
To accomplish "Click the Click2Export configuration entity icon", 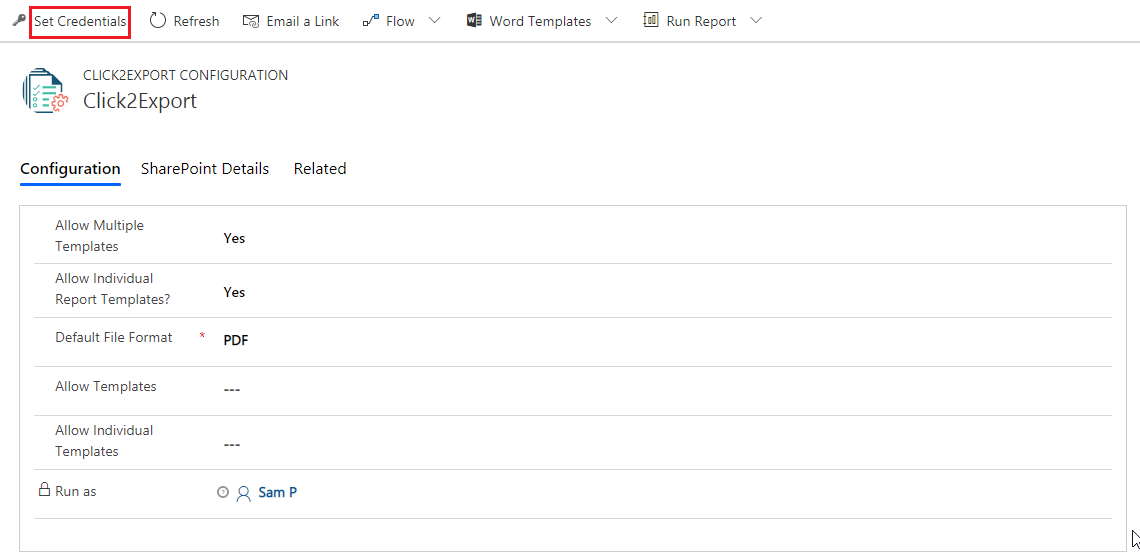I will [44, 89].
